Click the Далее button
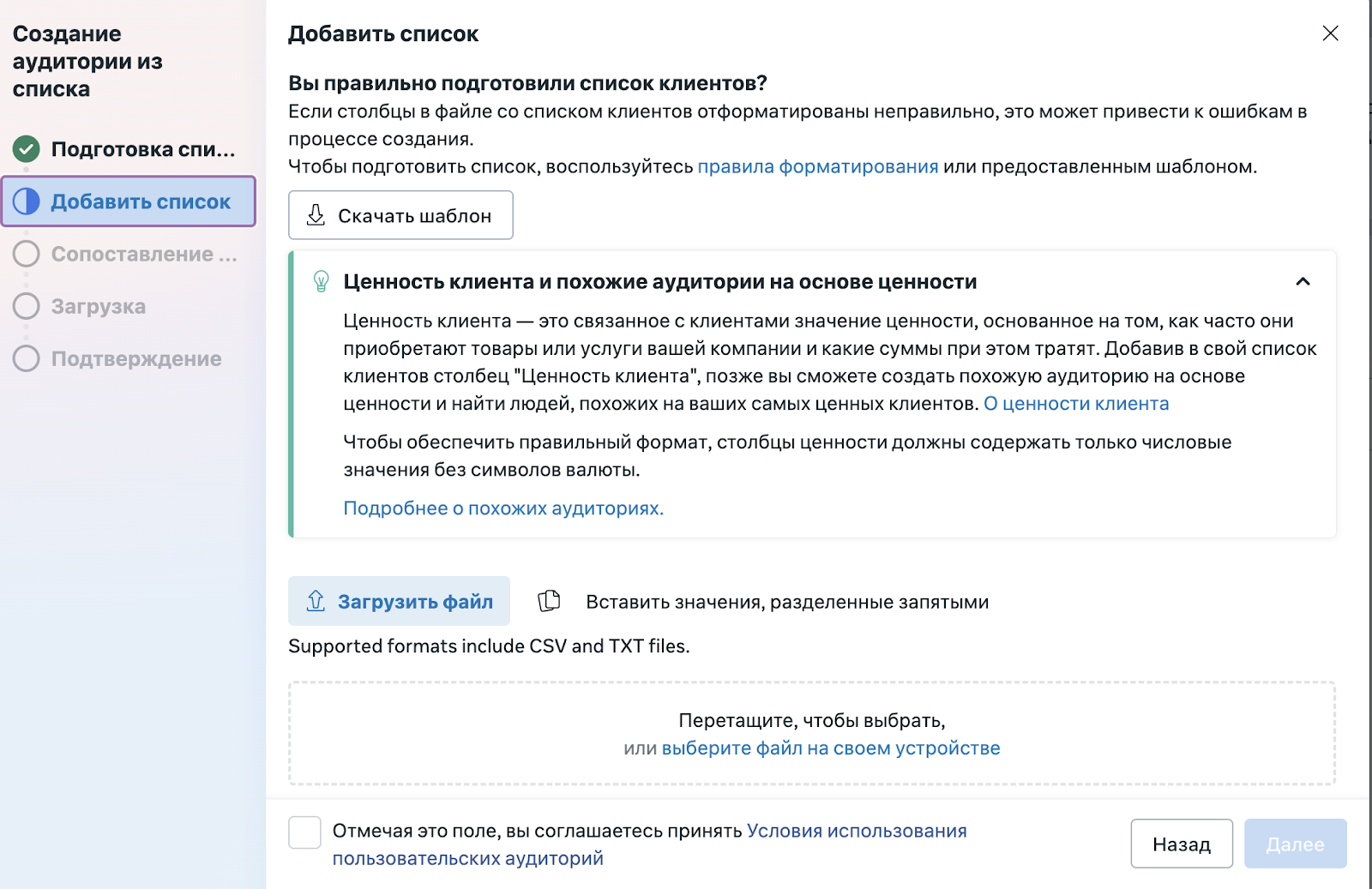Screen dimensions: 1372x889 tap(1295, 844)
